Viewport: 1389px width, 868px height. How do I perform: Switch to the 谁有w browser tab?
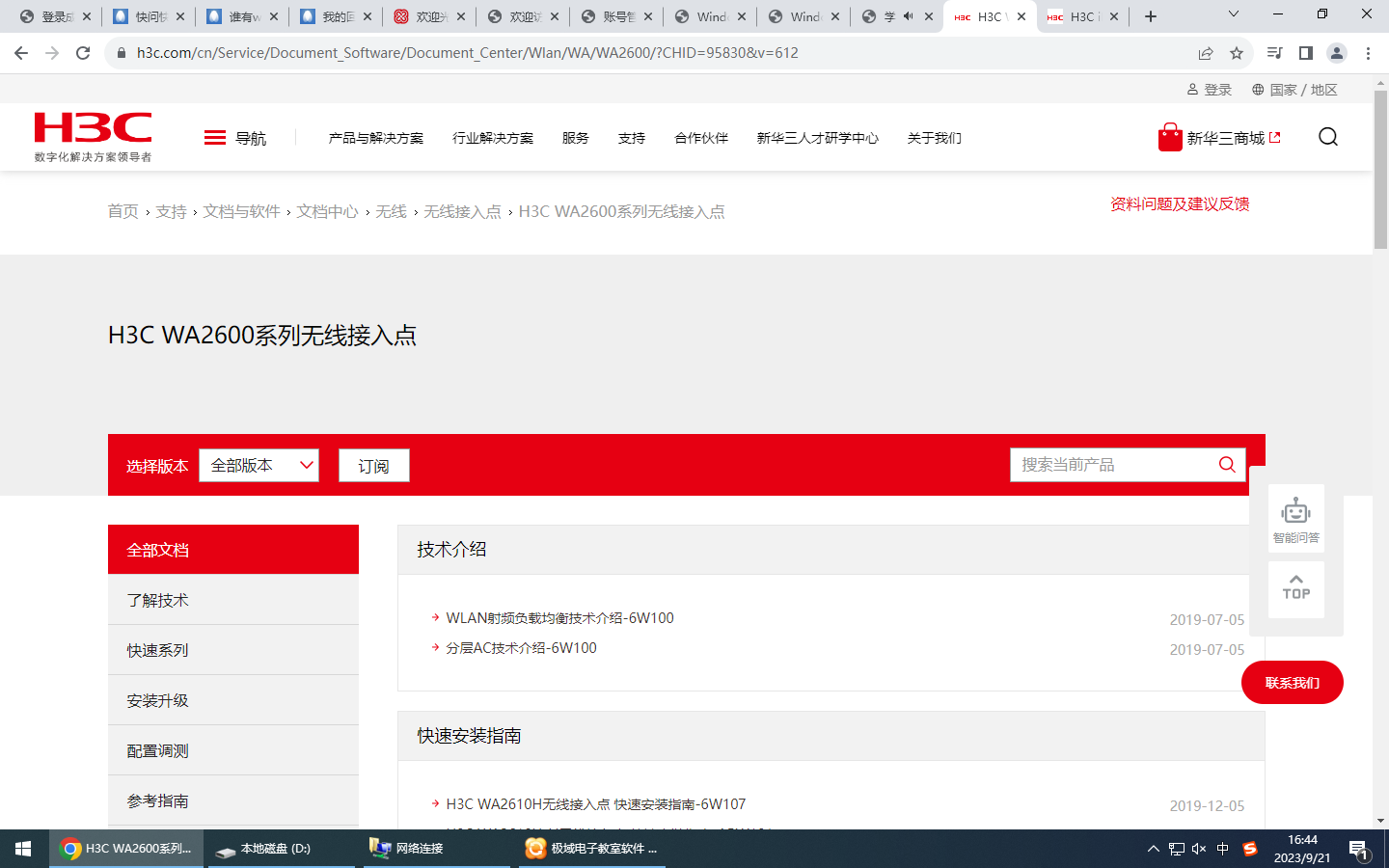coord(244,16)
